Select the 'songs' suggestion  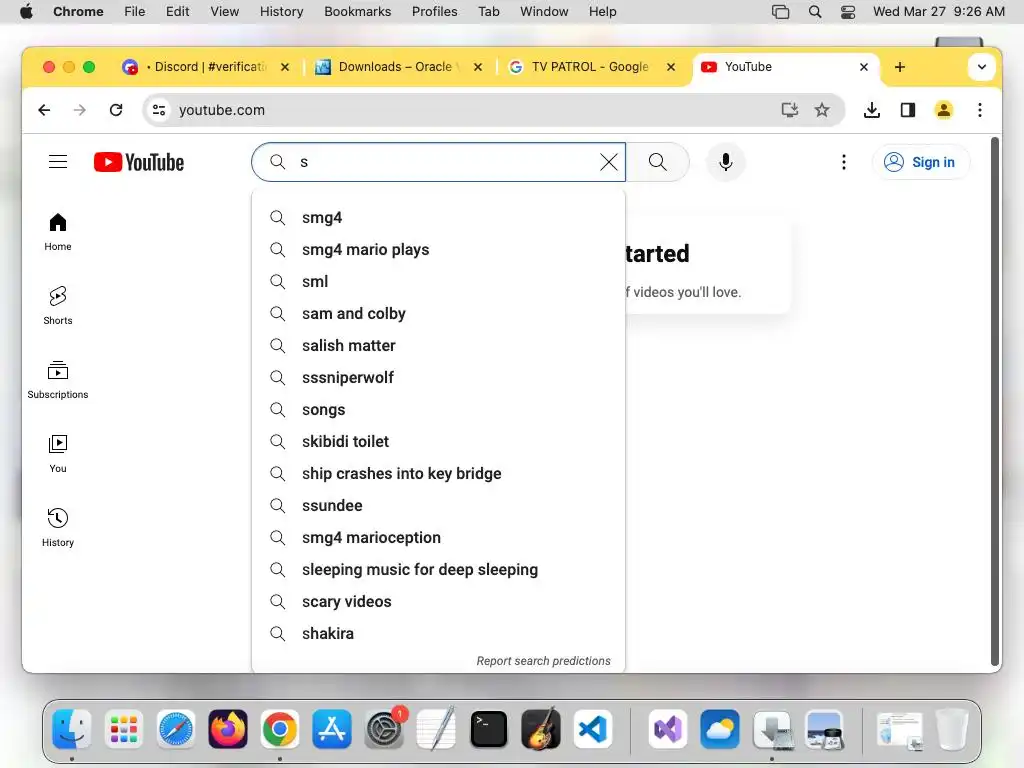tap(438, 409)
